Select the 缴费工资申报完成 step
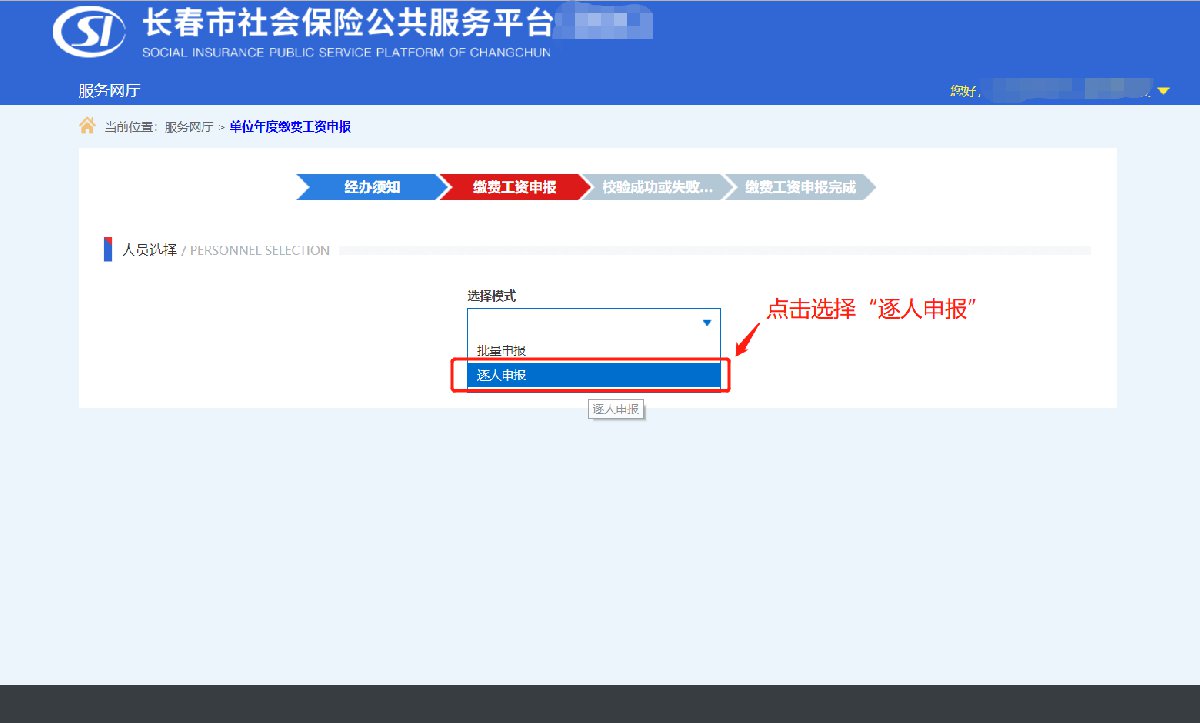 tap(799, 187)
